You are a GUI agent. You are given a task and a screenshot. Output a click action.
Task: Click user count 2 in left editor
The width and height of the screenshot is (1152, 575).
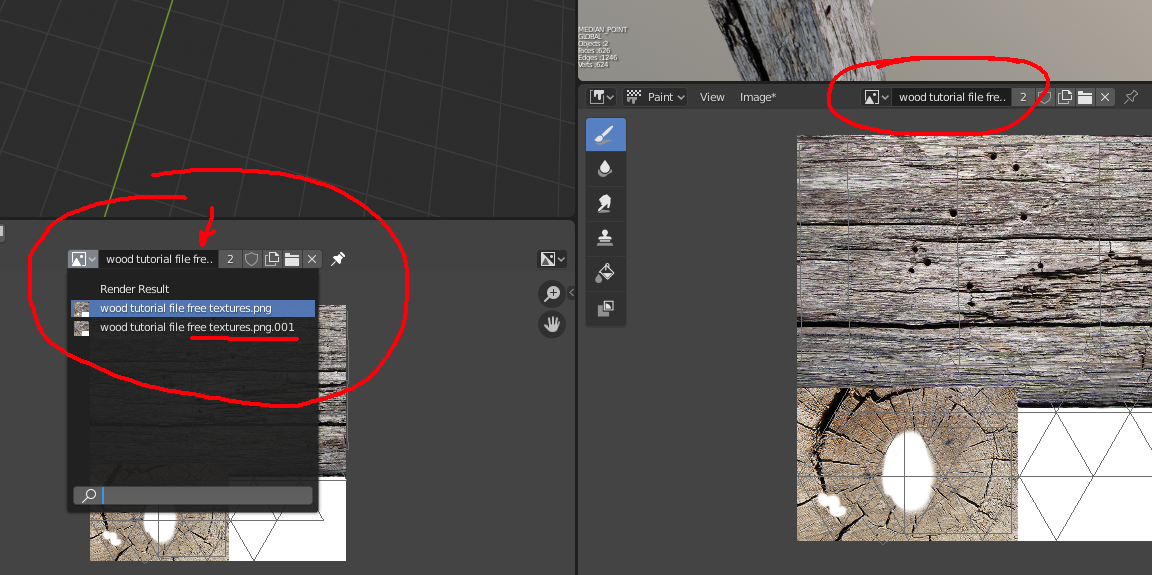(x=230, y=258)
